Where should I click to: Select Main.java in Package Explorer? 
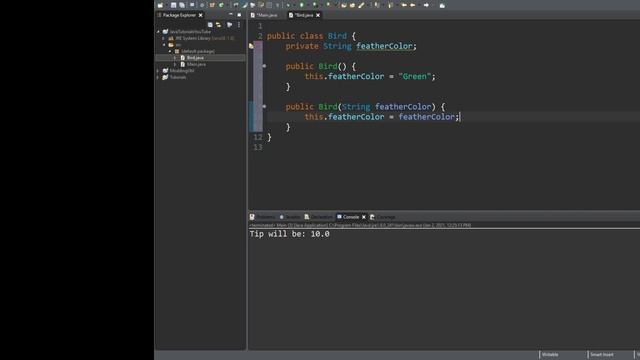pos(196,64)
